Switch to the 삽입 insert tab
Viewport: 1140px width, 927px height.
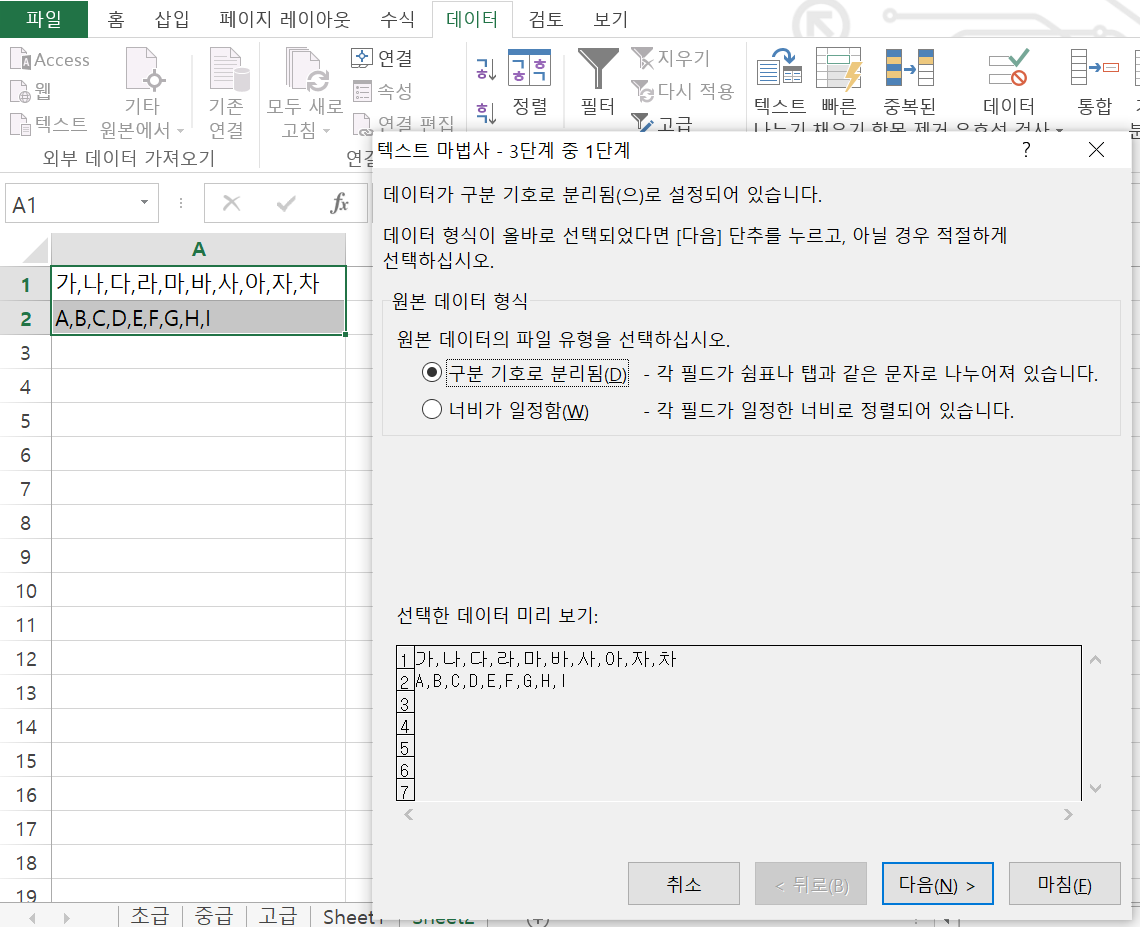click(x=172, y=20)
